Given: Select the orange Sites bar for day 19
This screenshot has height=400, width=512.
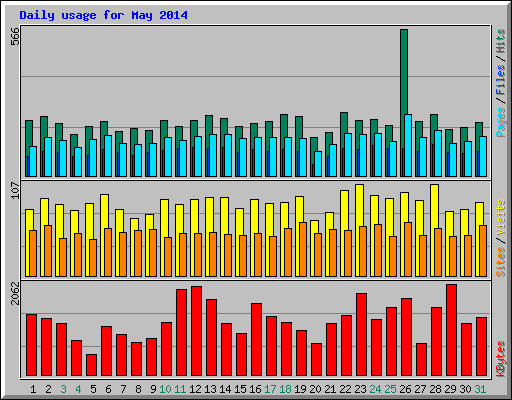Looking at the screenshot, I should point(303,249).
